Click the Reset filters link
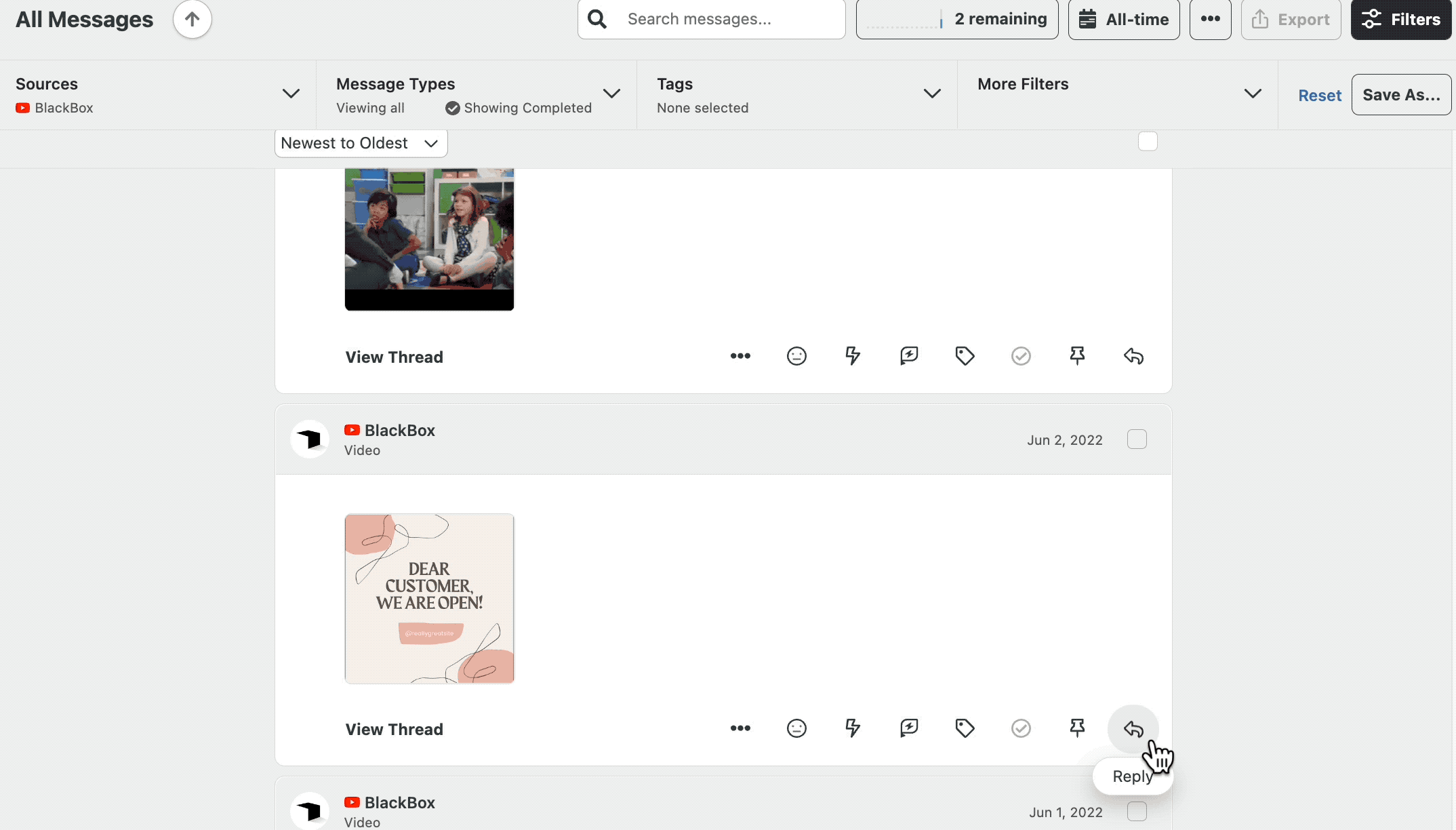Viewport: 1456px width, 830px height. click(1319, 94)
